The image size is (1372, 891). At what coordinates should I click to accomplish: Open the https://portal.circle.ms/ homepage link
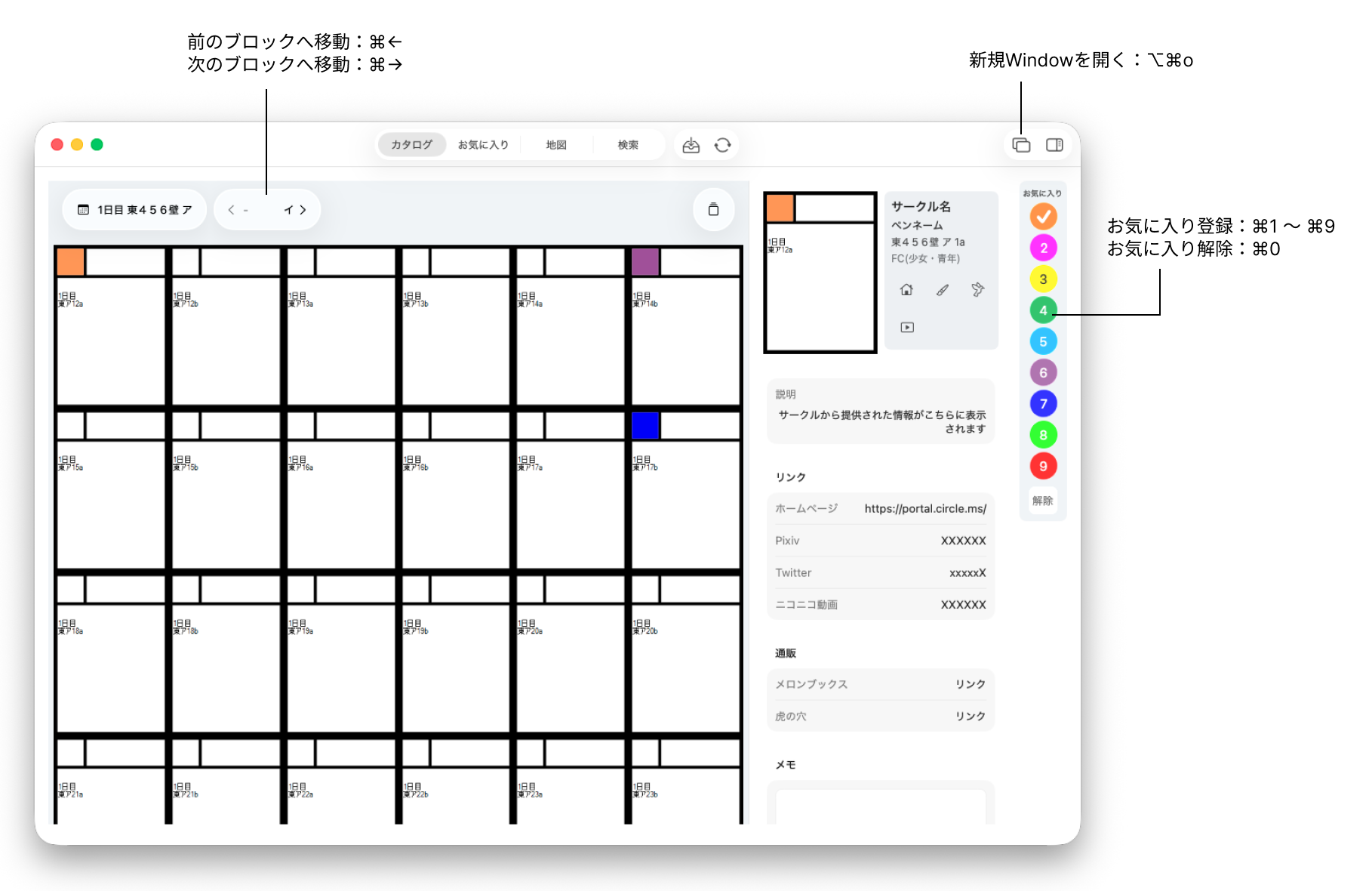(924, 509)
